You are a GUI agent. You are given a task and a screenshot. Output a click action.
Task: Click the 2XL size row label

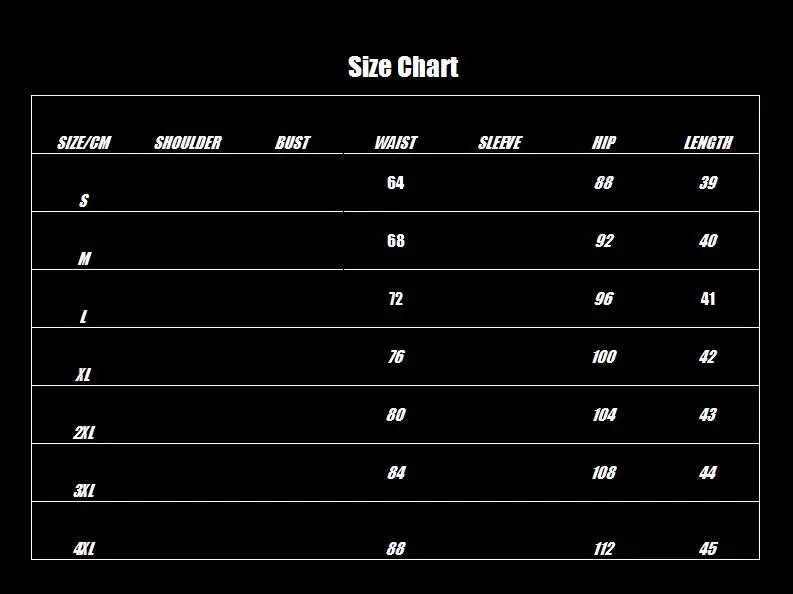[x=84, y=433]
